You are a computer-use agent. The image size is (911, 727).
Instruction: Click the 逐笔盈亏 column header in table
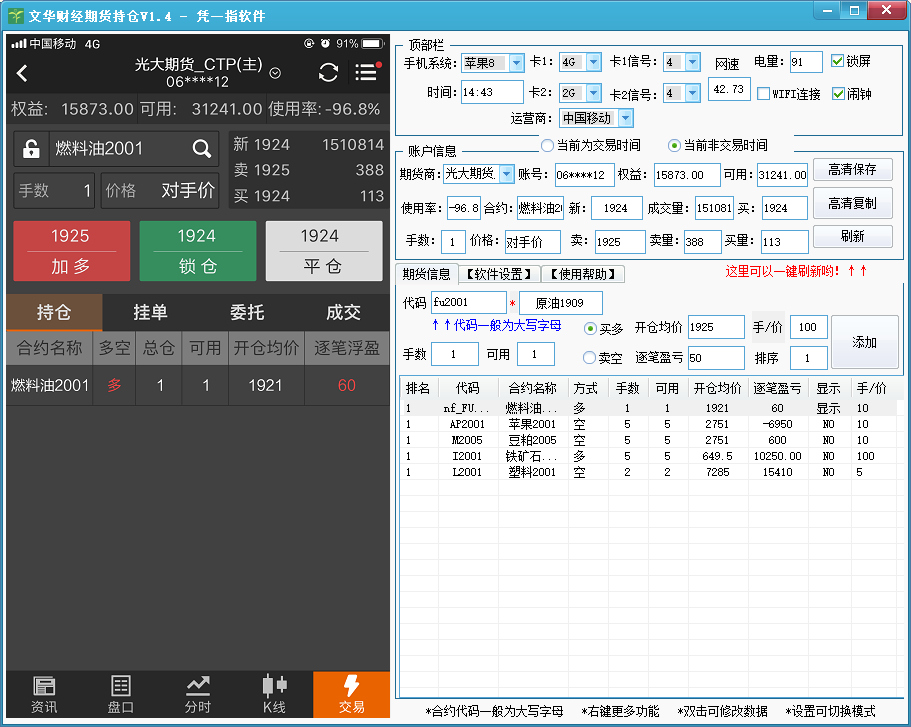coord(777,388)
